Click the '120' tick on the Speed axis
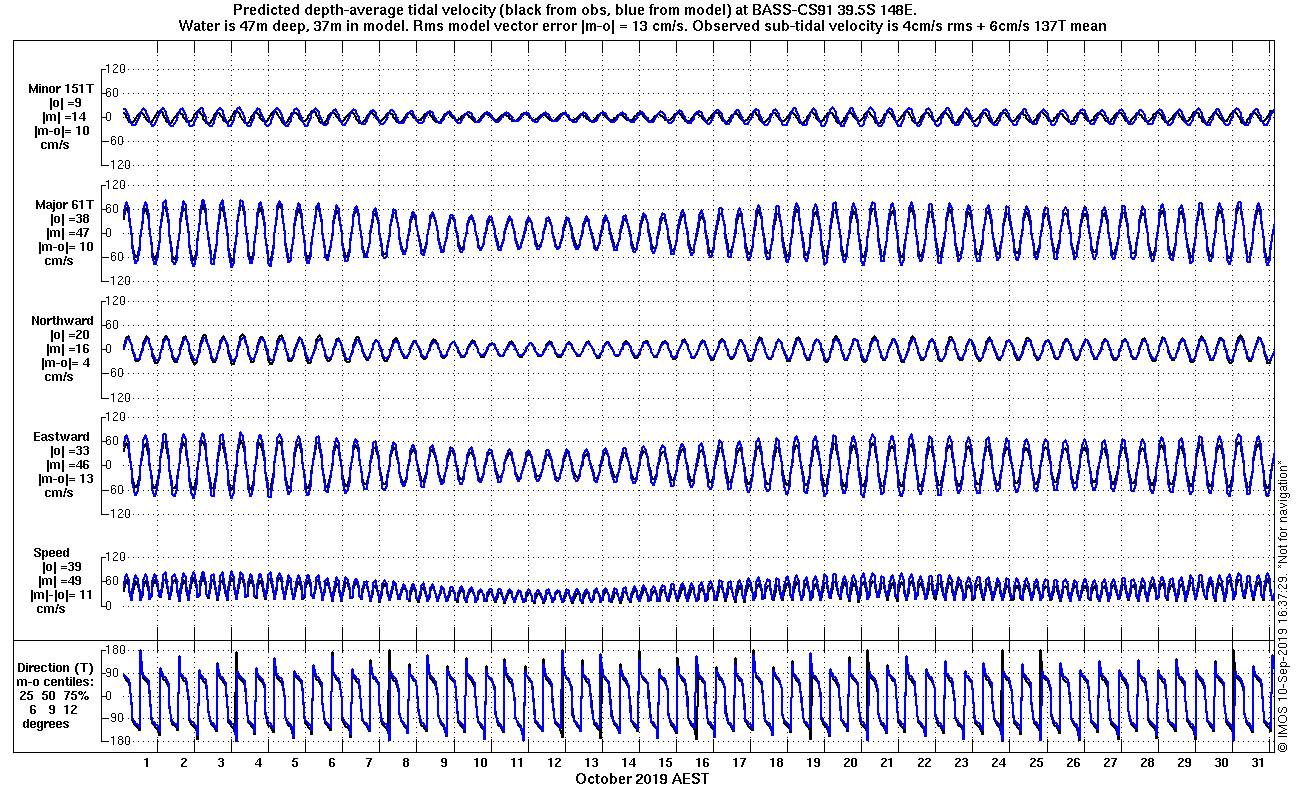1300x800 pixels. click(114, 557)
